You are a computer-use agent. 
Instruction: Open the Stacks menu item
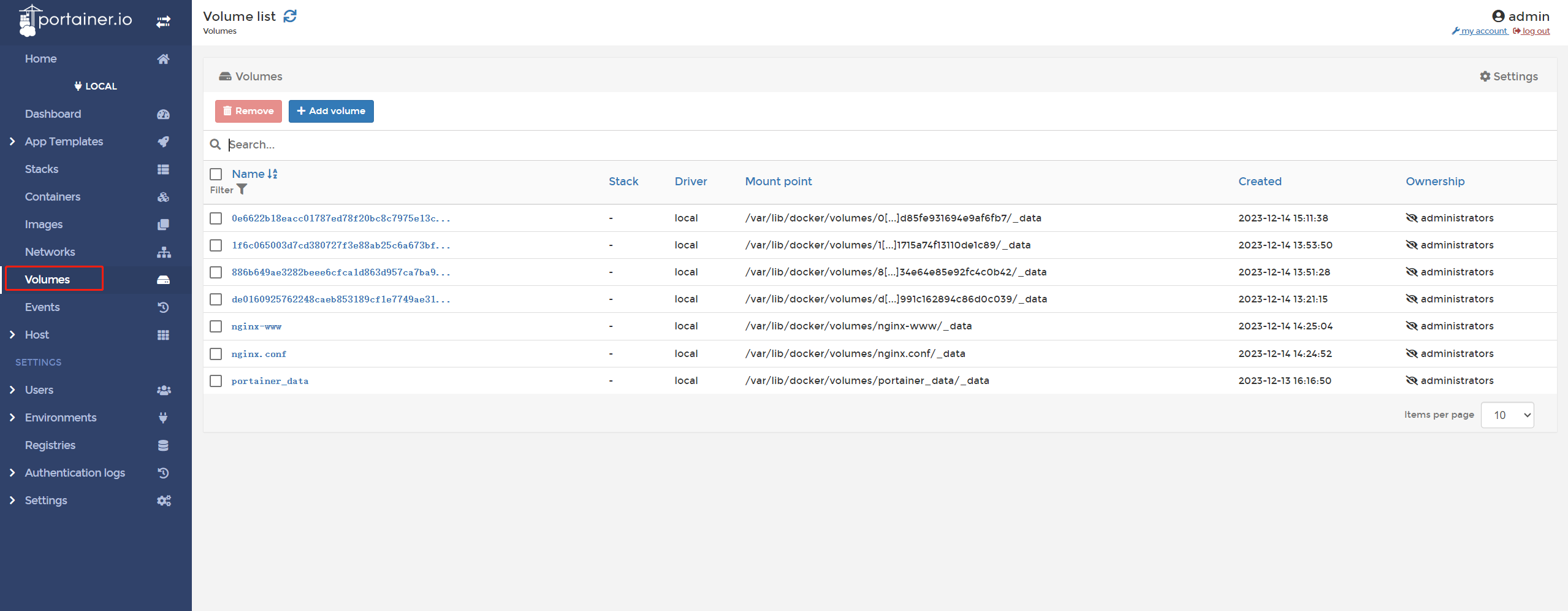[x=42, y=169]
